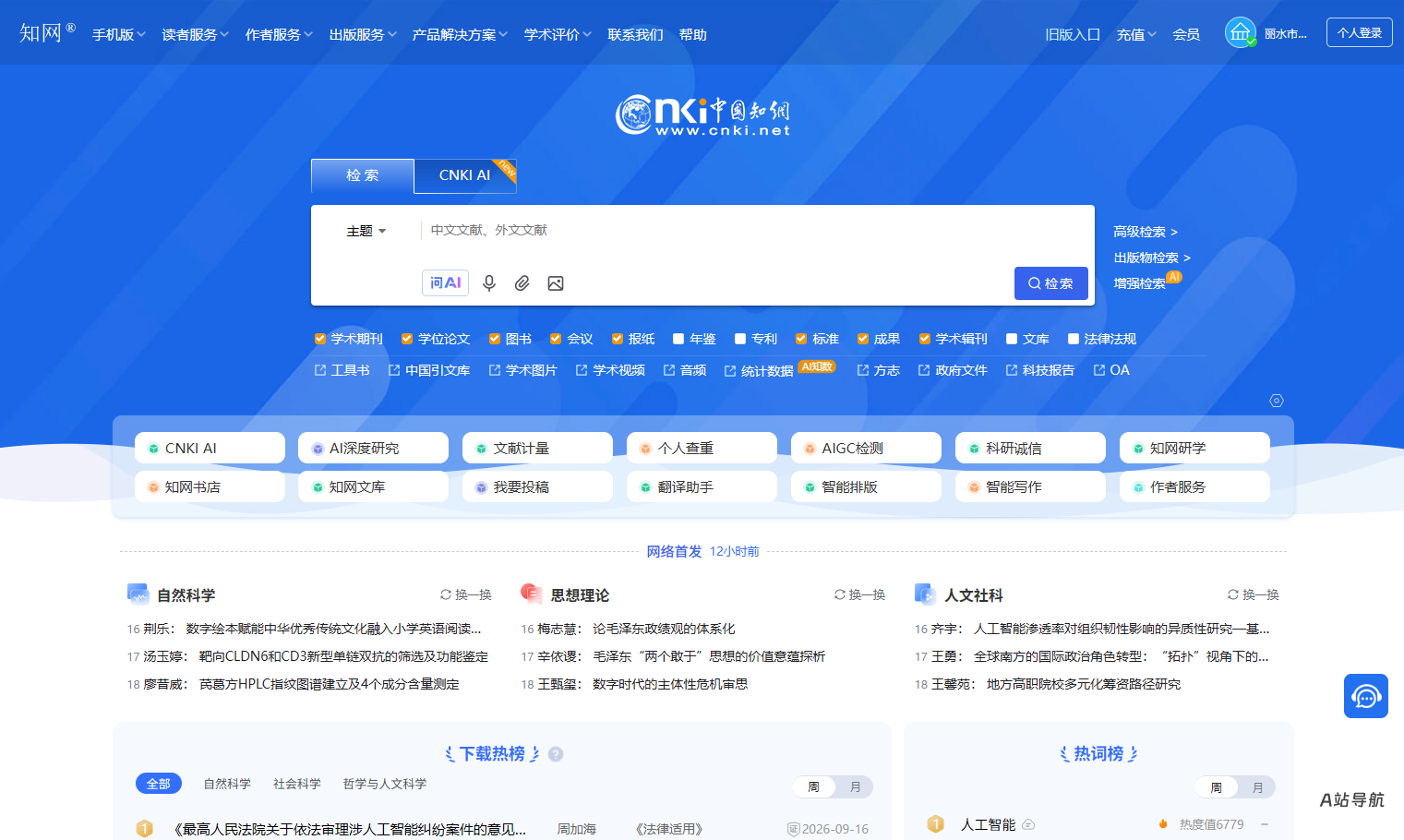This screenshot has width=1404, height=840.
Task: Enable the 年鉴 checkbox
Action: [x=678, y=339]
